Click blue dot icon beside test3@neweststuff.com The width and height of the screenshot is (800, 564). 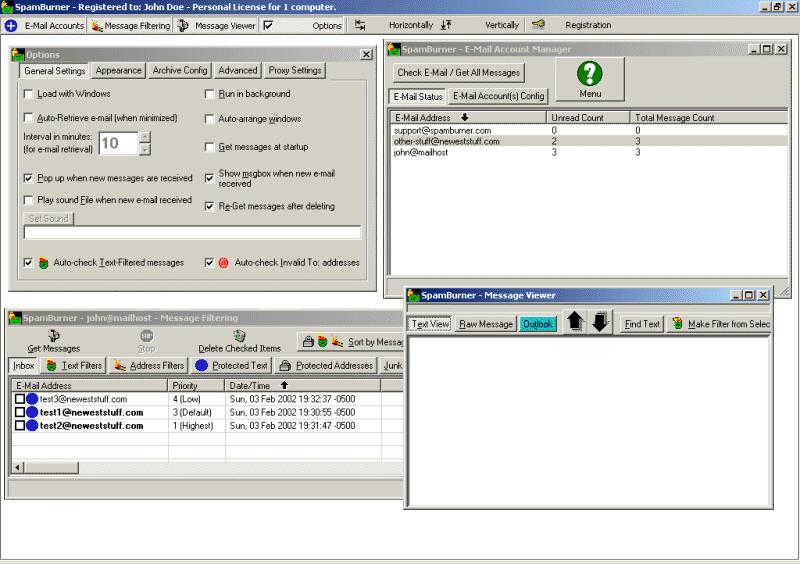click(x=32, y=399)
